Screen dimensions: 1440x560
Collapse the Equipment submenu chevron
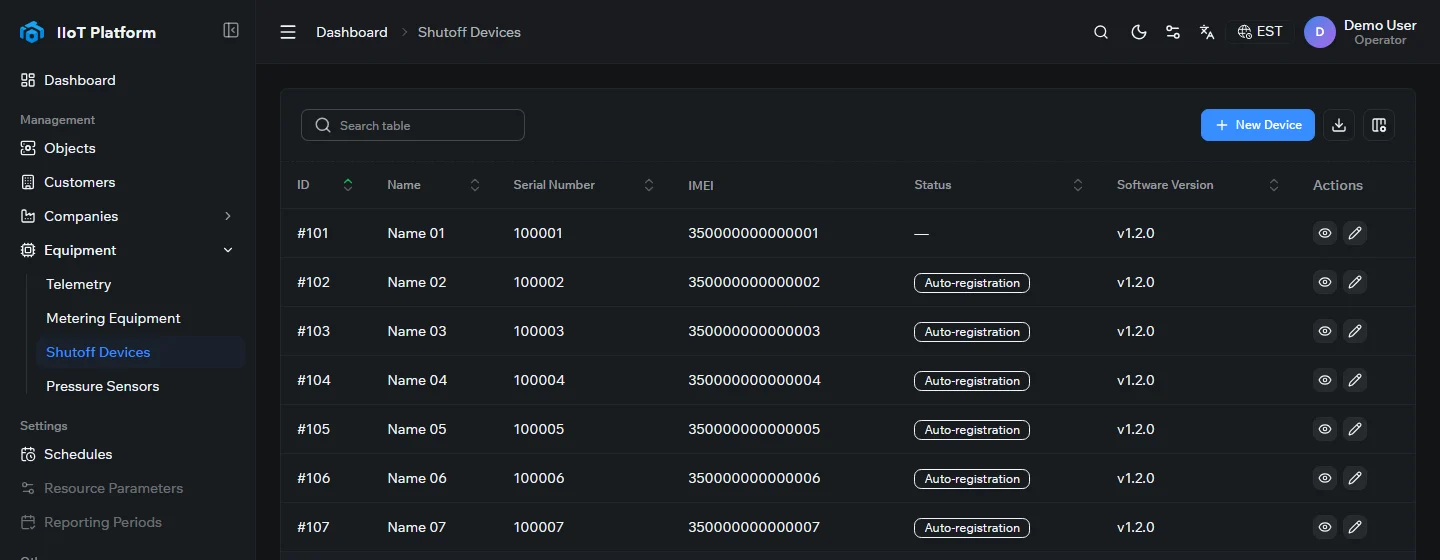pos(228,250)
